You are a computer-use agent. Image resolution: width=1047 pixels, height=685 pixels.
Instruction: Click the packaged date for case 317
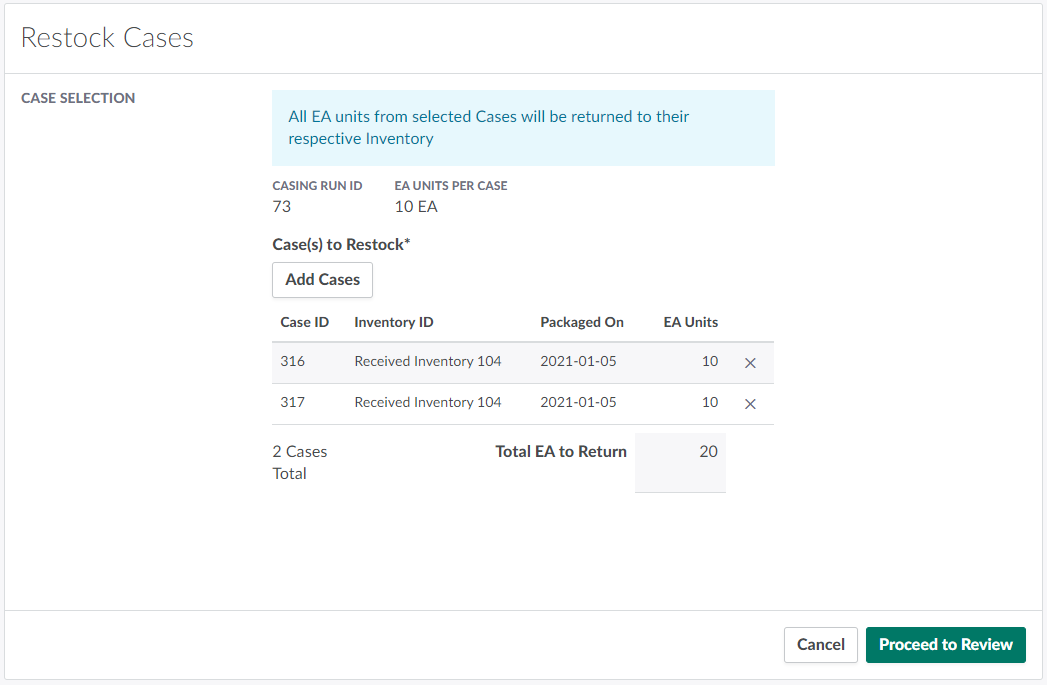pos(578,402)
